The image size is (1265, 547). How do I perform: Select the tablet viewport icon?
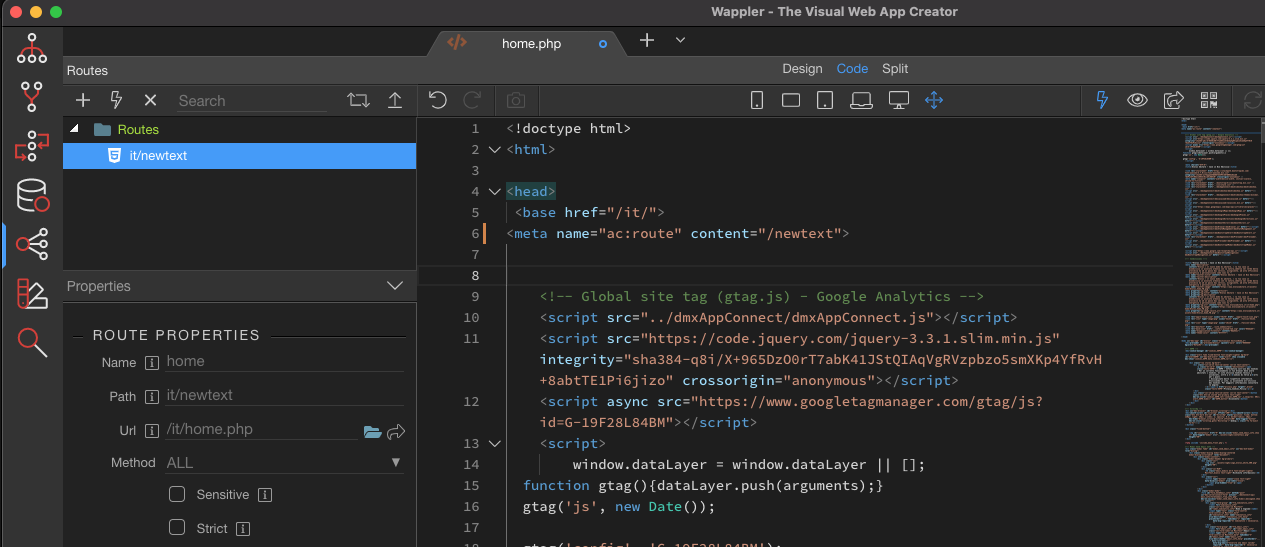(825, 100)
